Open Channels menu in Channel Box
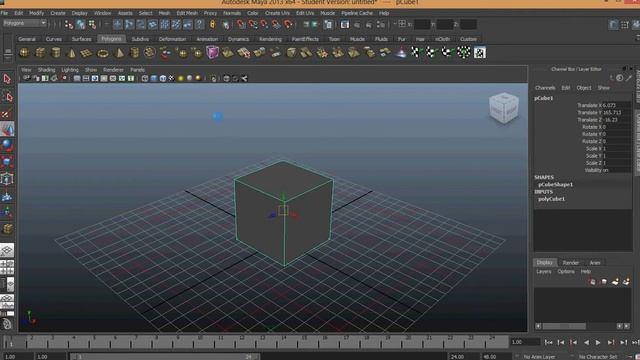The image size is (640, 360). pyautogui.click(x=545, y=88)
